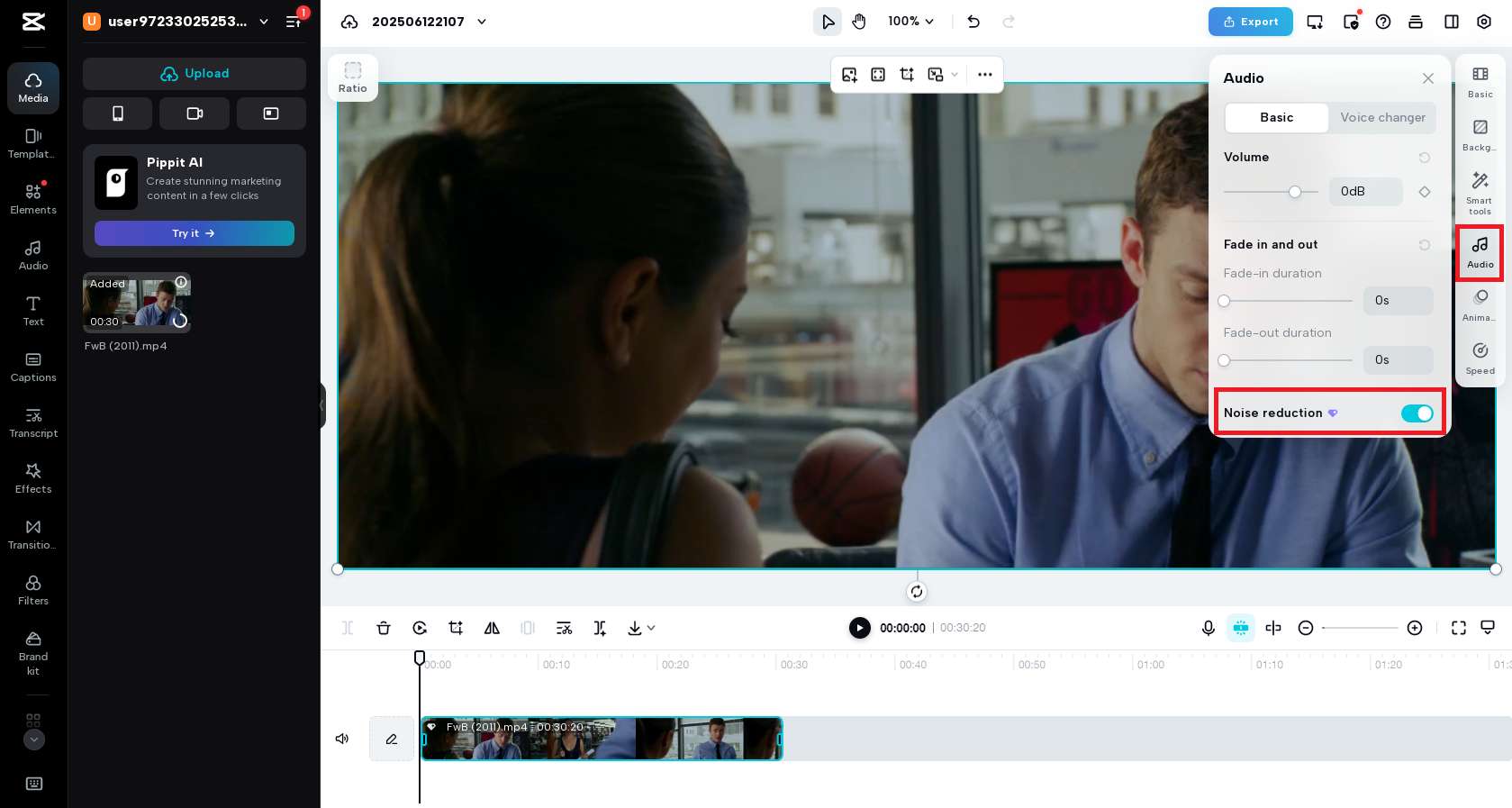1512x808 pixels.
Task: Open the Speed properties panel
Action: click(x=1480, y=358)
